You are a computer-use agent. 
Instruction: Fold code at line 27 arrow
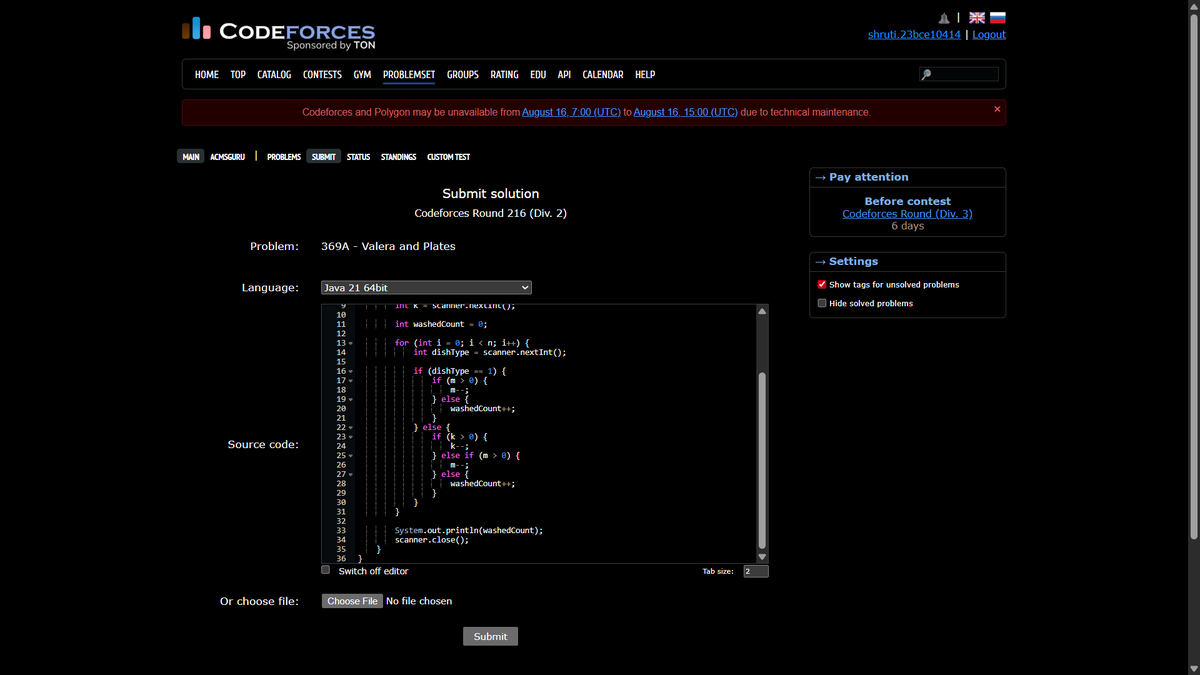352,474
